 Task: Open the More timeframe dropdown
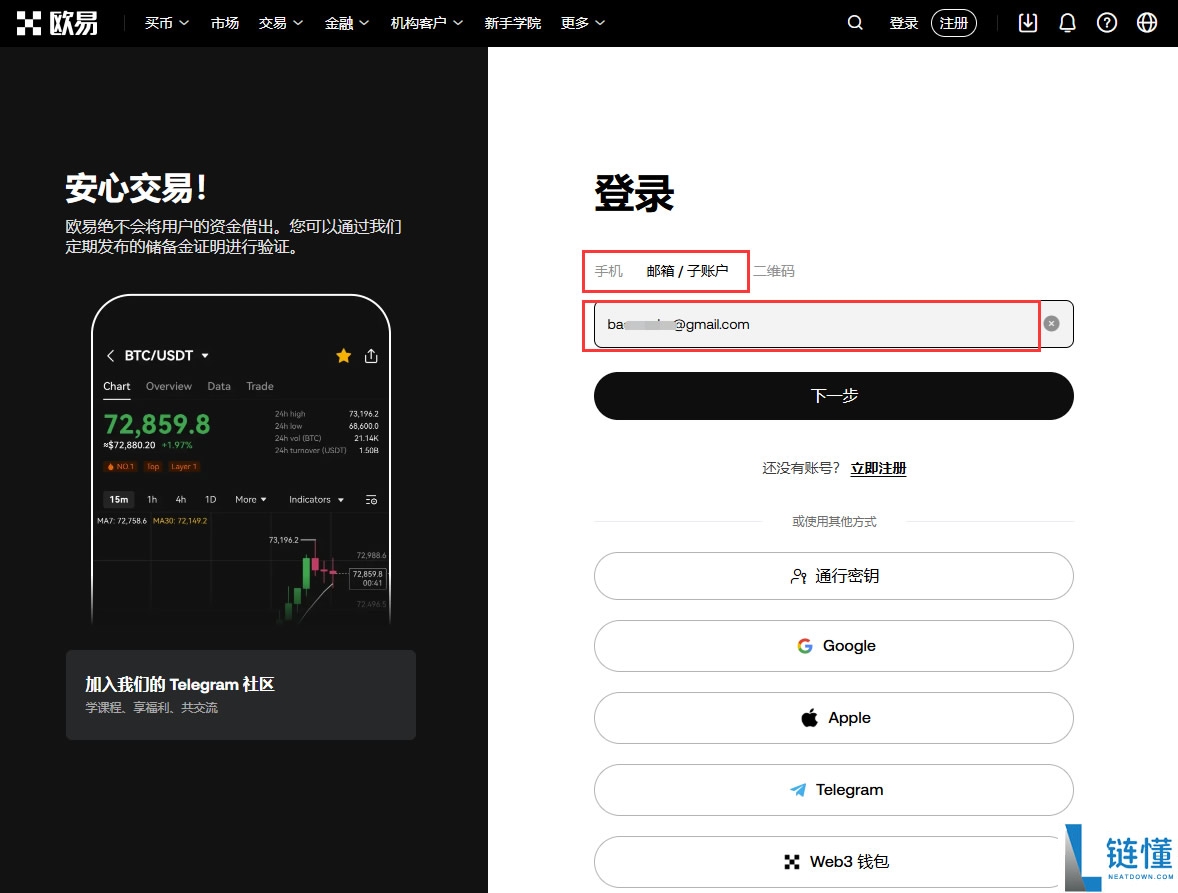point(251,499)
